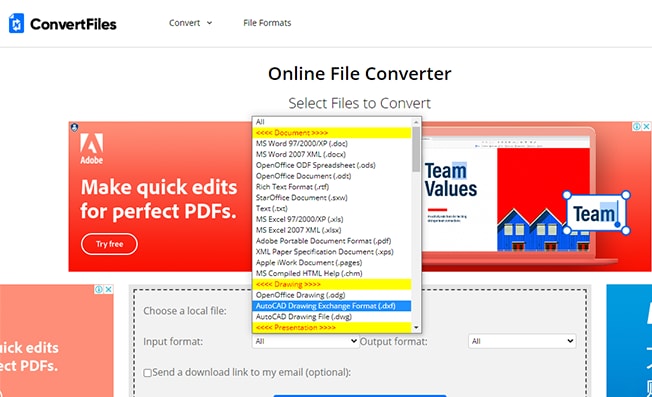The height and width of the screenshot is (397, 652).
Task: Click the Adobe logo in banner ad
Action: click(91, 149)
